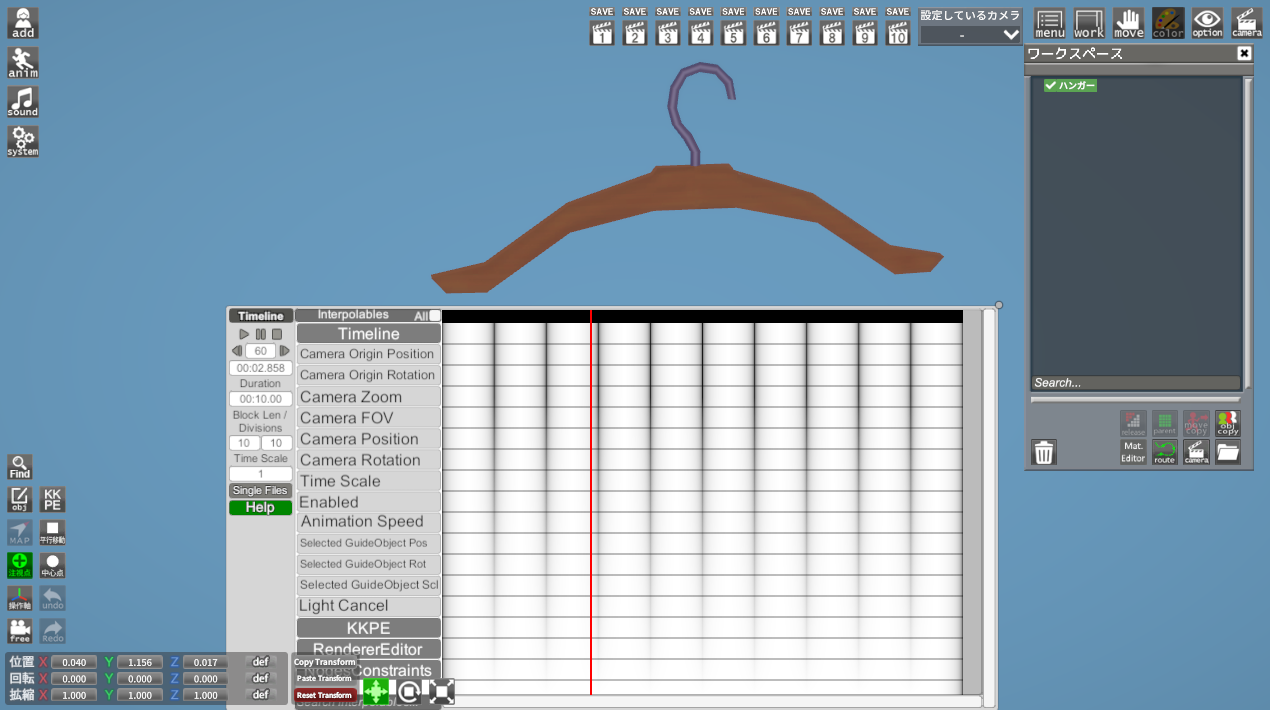Toggle the All interpolables checkbox
This screenshot has width=1270, height=710.
point(434,315)
